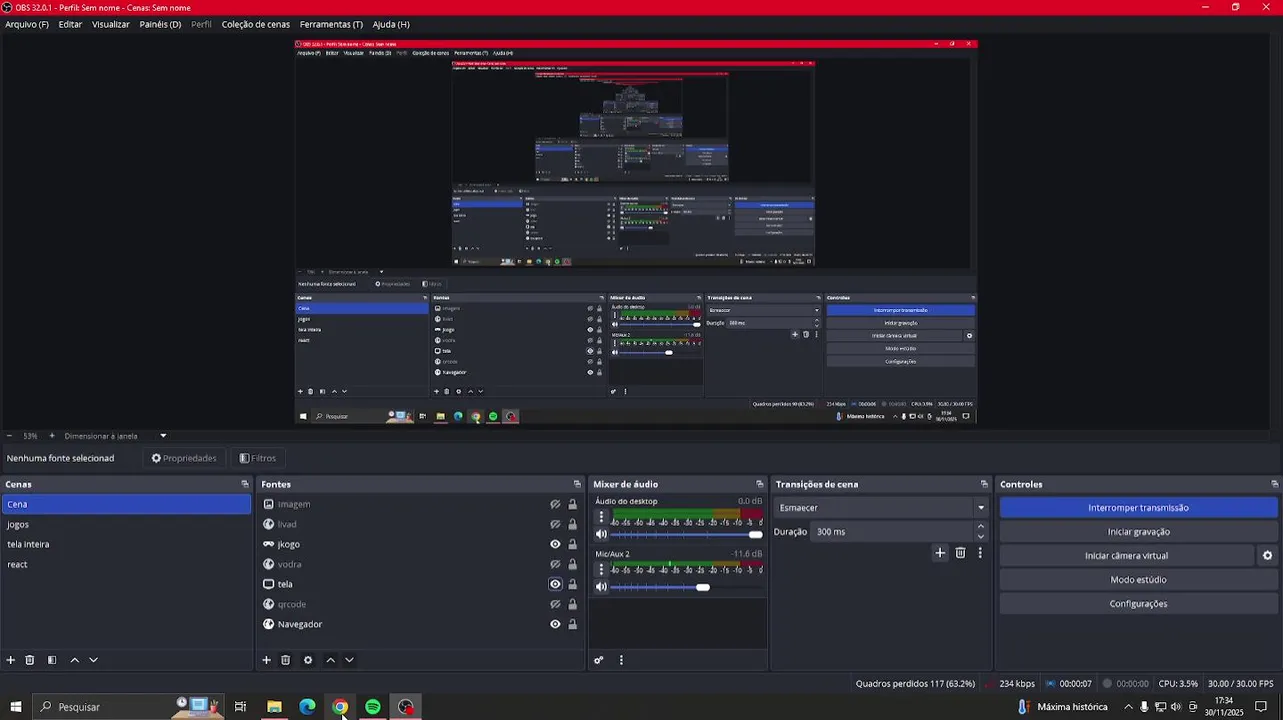The width and height of the screenshot is (1283, 720).
Task: Click Interromper transmissão to stop streaming
Action: pyautogui.click(x=1138, y=508)
